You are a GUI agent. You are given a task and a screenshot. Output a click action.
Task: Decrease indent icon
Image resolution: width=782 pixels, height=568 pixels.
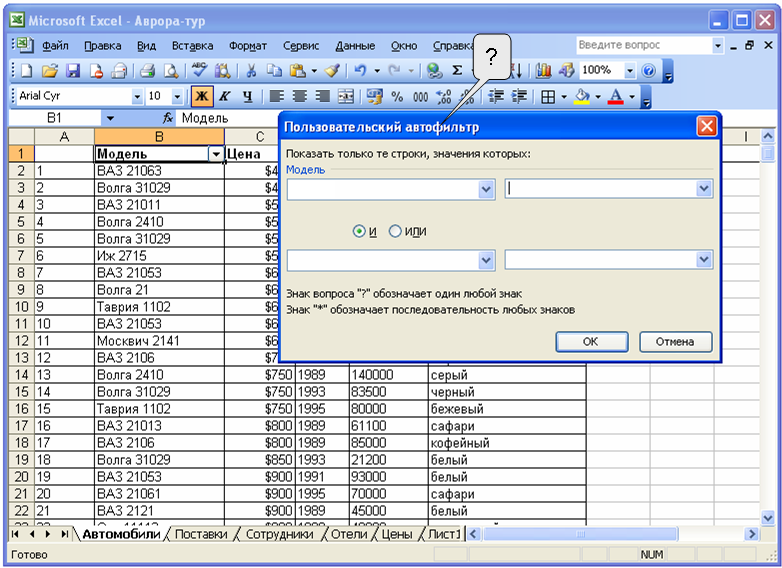click(496, 96)
